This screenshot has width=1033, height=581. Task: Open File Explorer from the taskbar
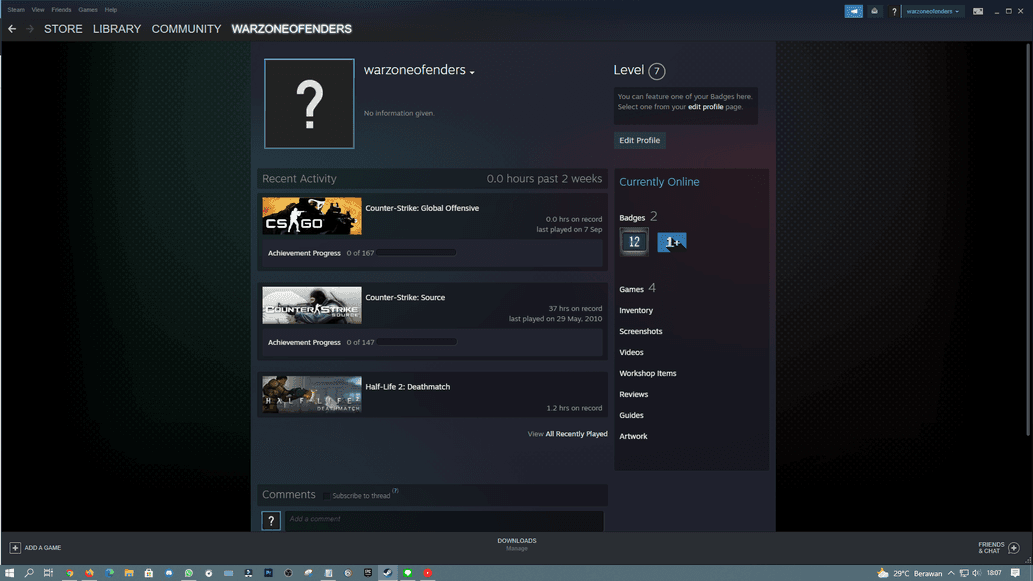tap(129, 573)
